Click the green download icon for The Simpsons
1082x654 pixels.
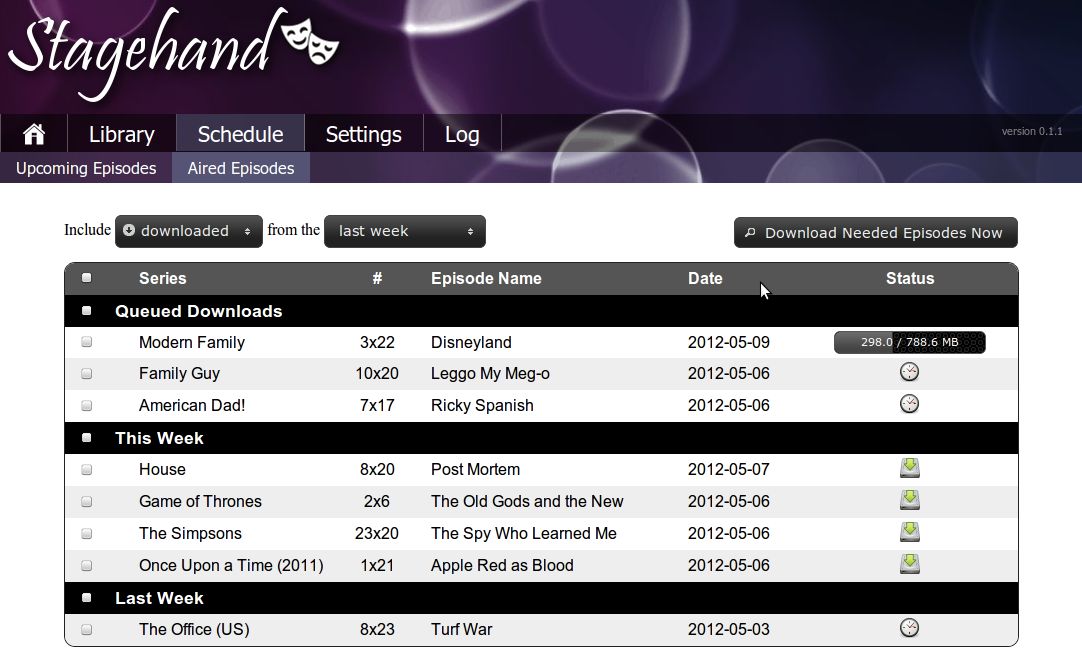[x=909, y=531]
